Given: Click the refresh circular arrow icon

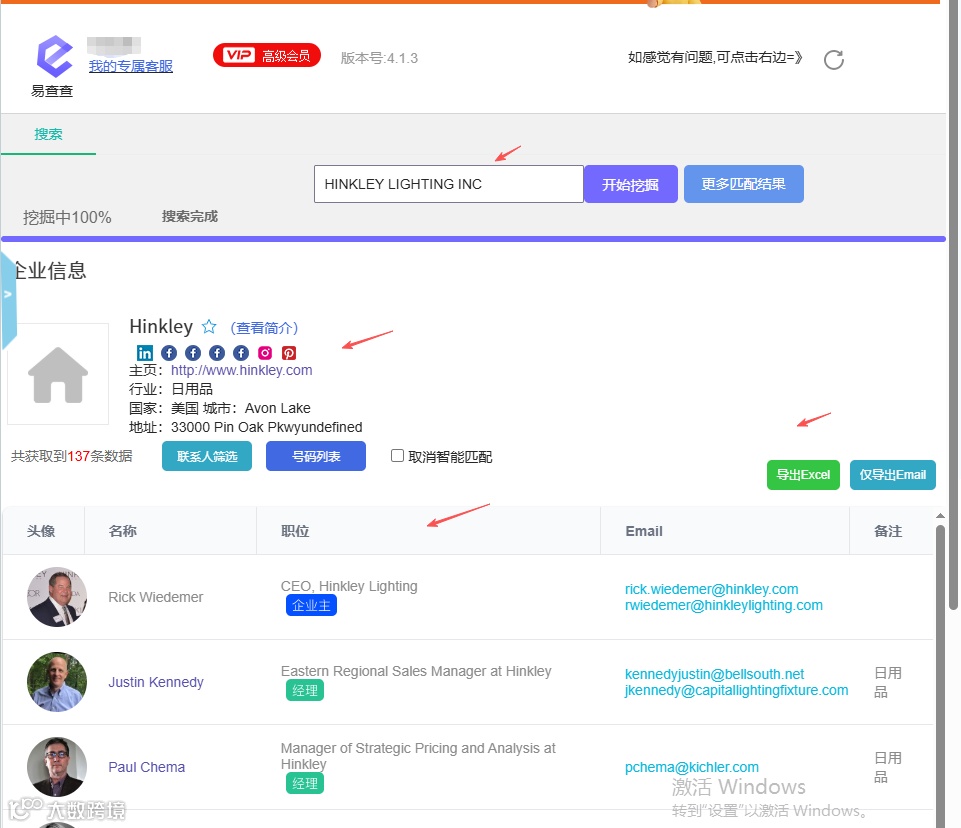Looking at the screenshot, I should click(834, 59).
